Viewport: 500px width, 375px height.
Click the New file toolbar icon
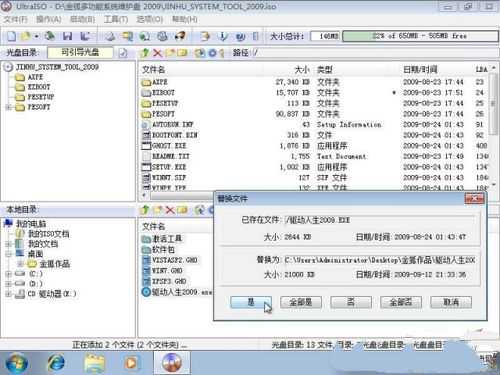tap(12, 36)
